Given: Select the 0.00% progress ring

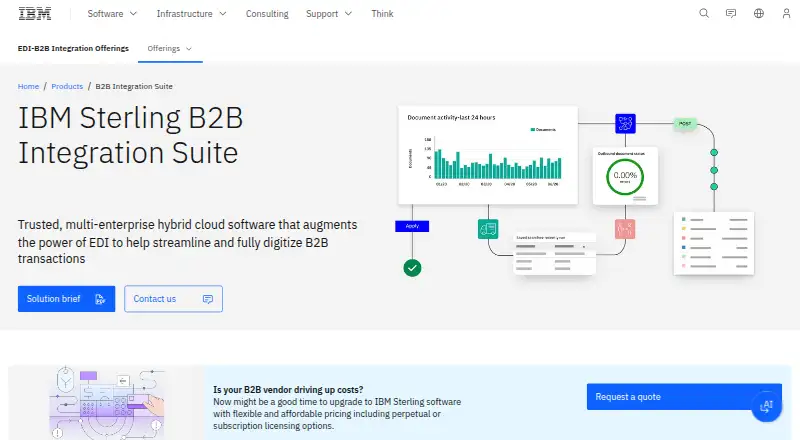Looking at the screenshot, I should tap(625, 177).
